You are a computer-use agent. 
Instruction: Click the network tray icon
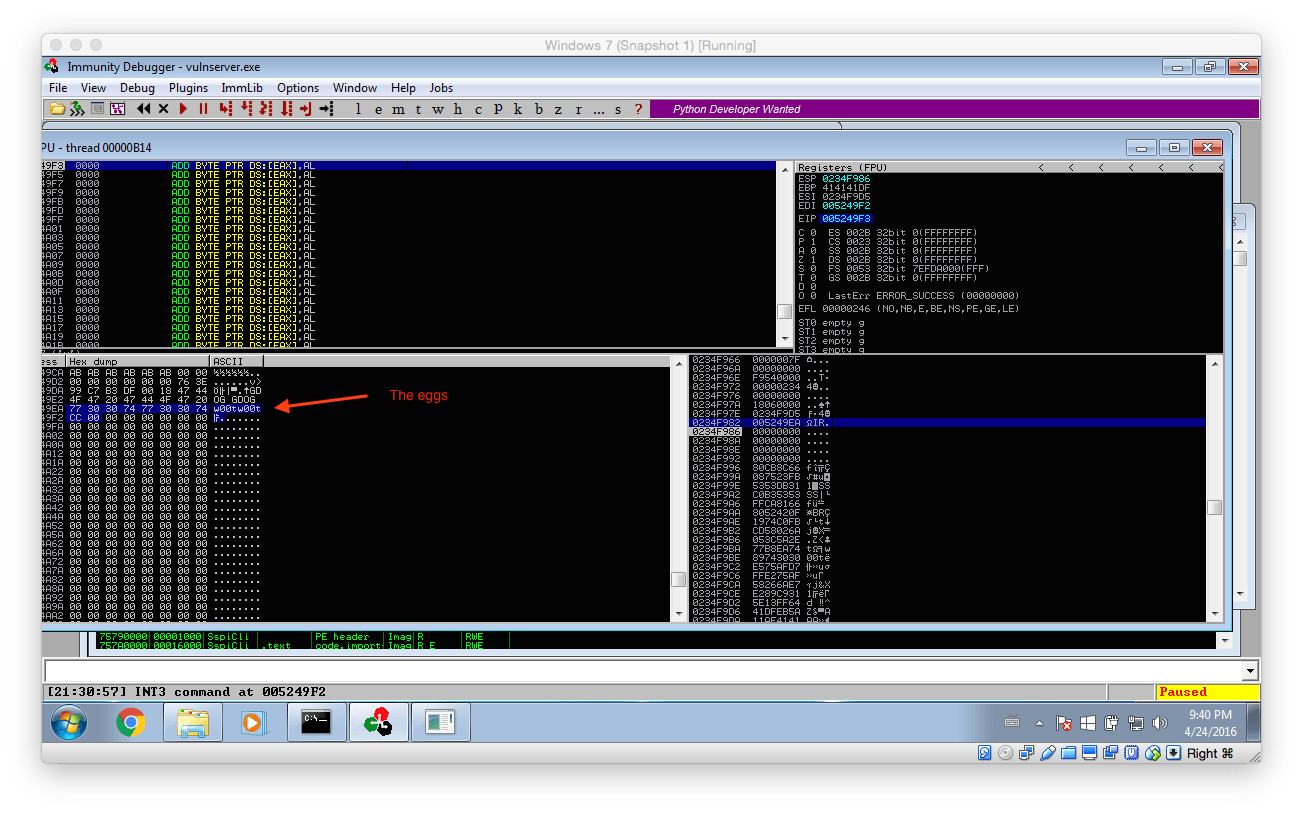(1136, 723)
